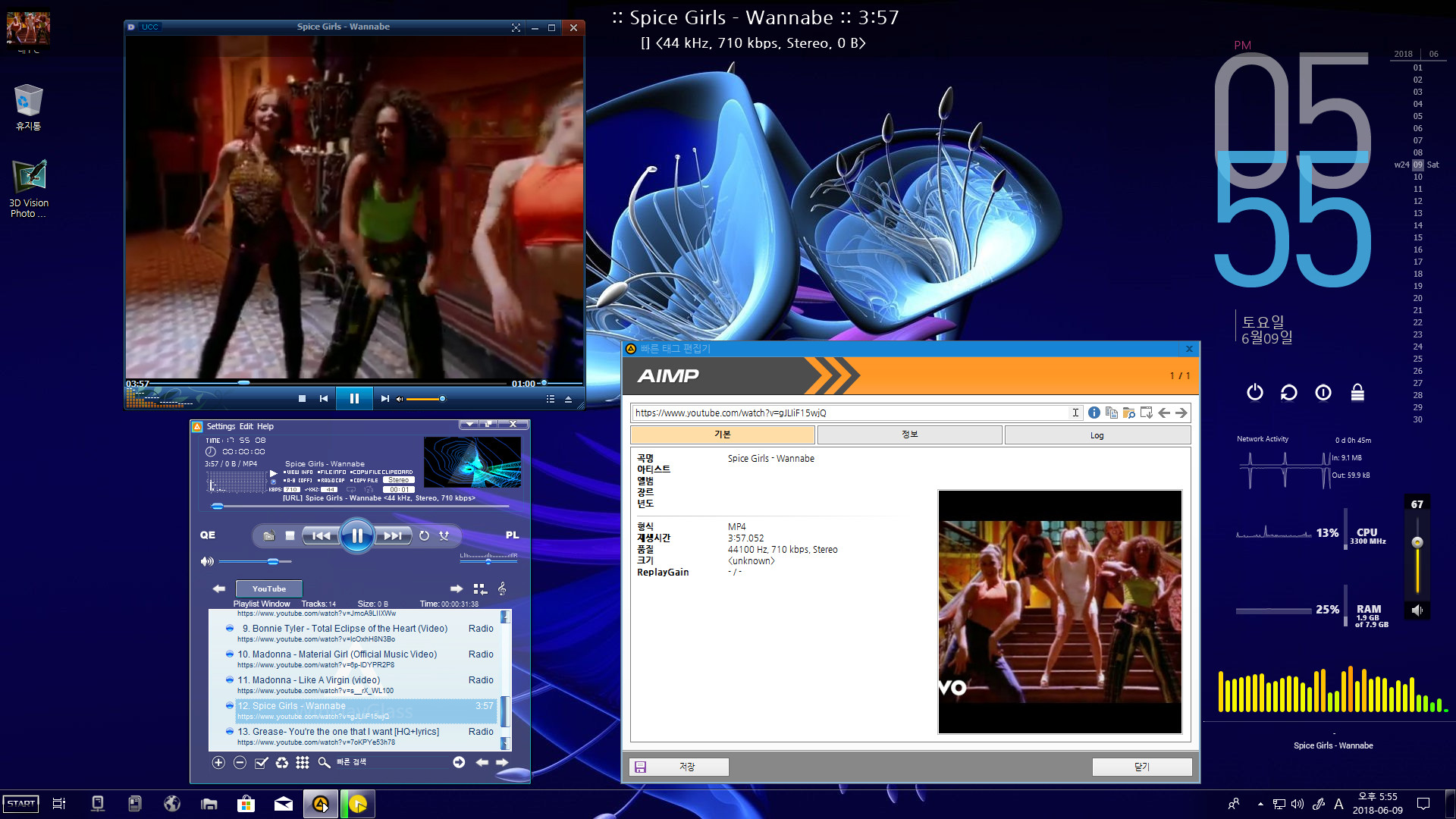The image size is (1456, 819).
Task: Toggle Radio Cap option
Action: tap(331, 480)
